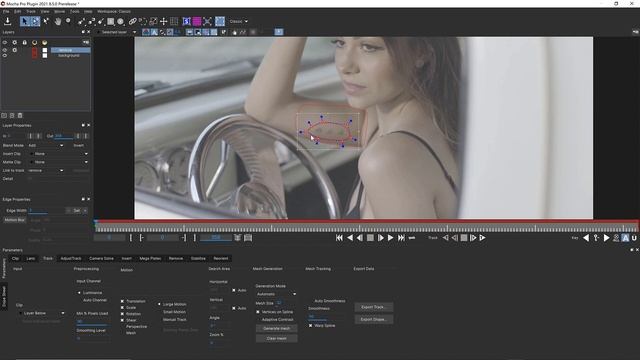
Task: Click the layer lock column header
Action: (24, 42)
